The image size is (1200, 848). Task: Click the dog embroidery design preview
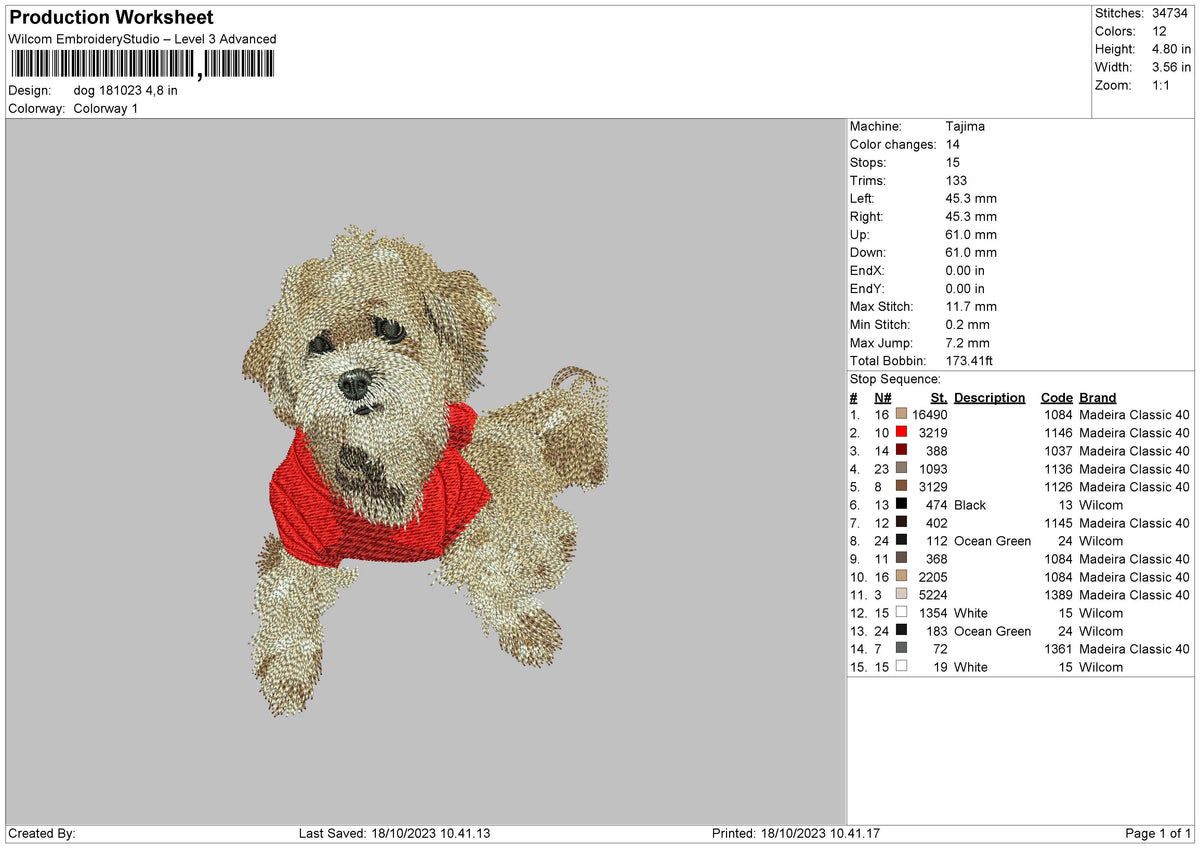425,470
